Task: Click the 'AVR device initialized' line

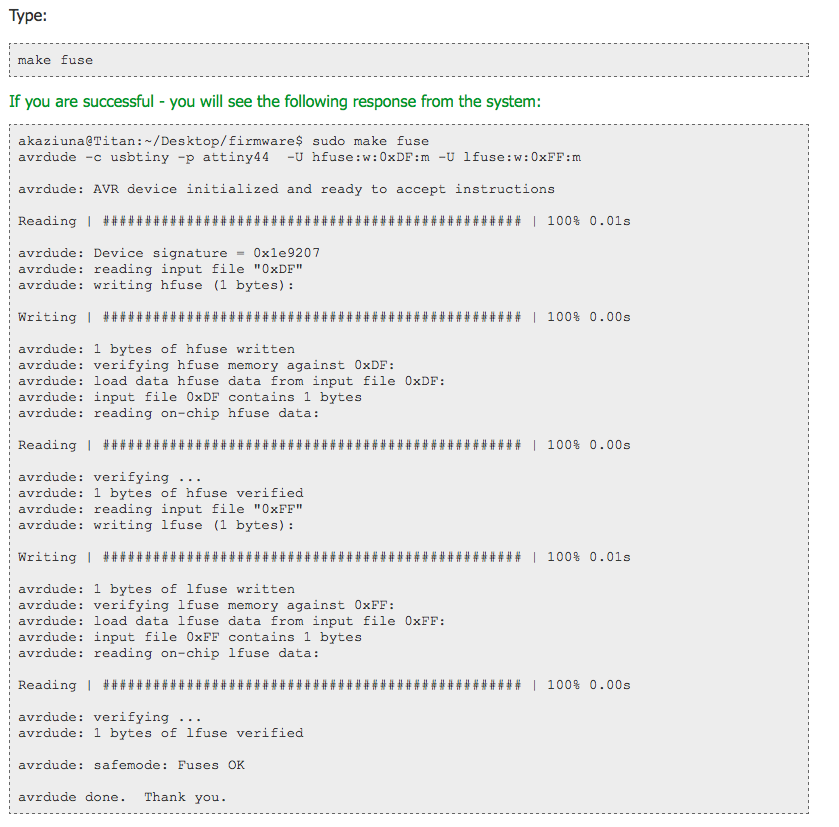Action: pos(286,189)
